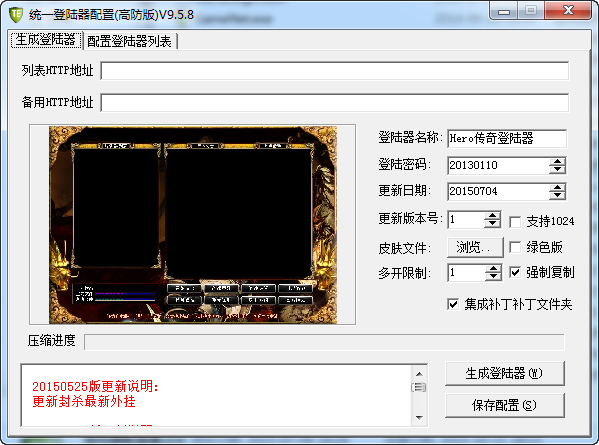Increase 更新日期 value with up arrow
This screenshot has height=445, width=599.
point(557,187)
